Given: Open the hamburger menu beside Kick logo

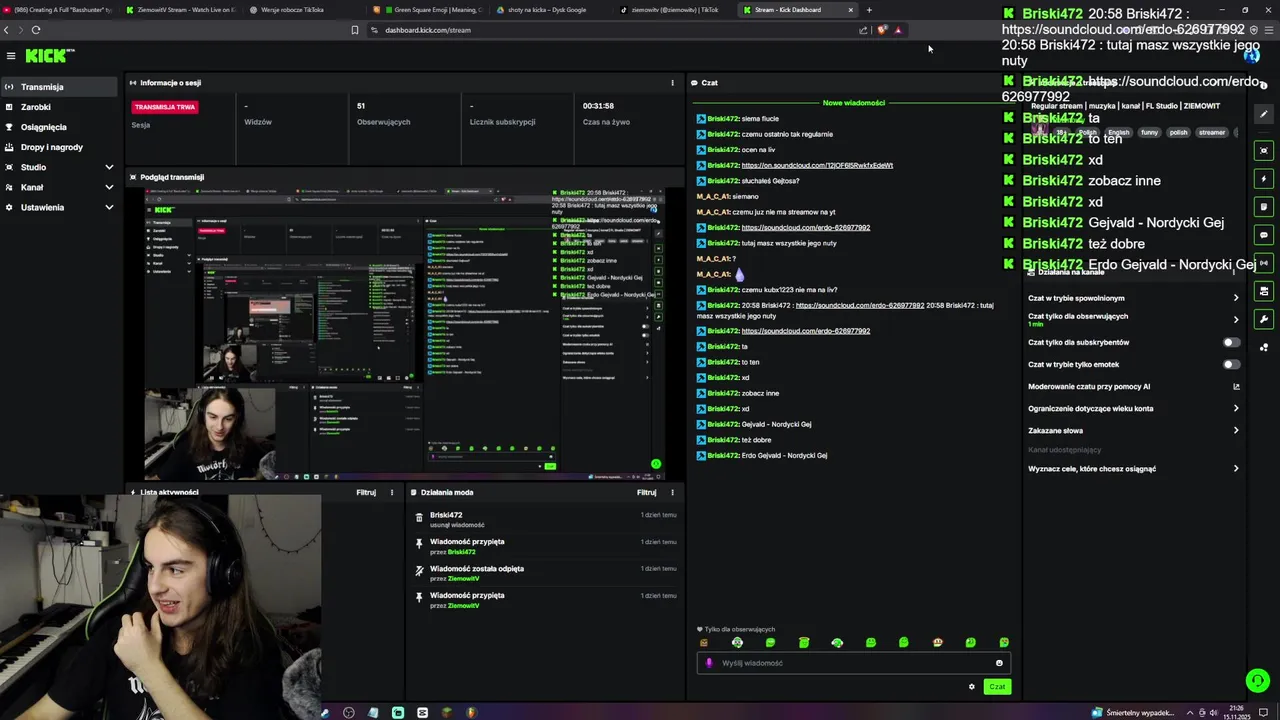Looking at the screenshot, I should tap(11, 56).
